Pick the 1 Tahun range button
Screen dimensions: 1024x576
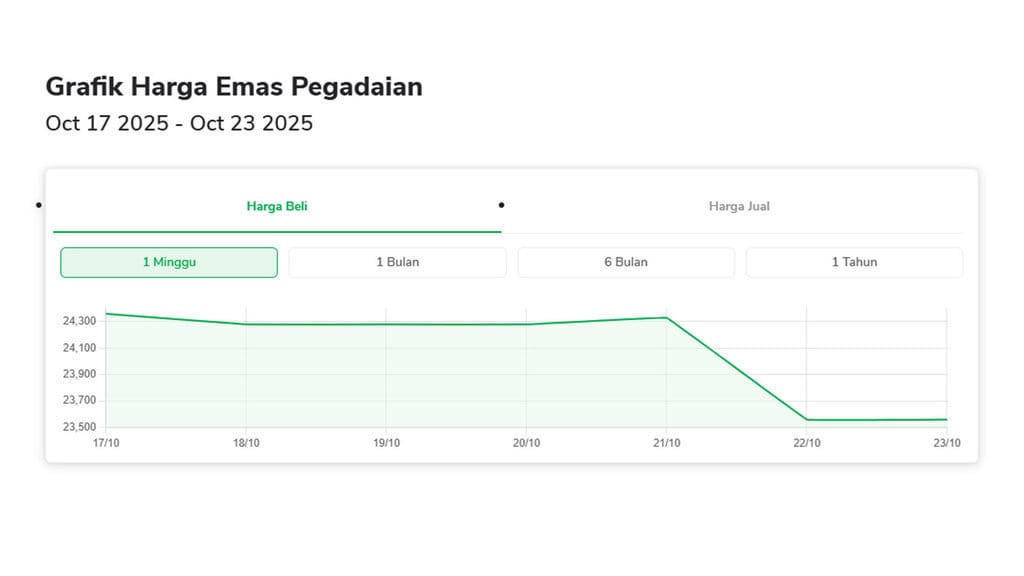tap(854, 262)
